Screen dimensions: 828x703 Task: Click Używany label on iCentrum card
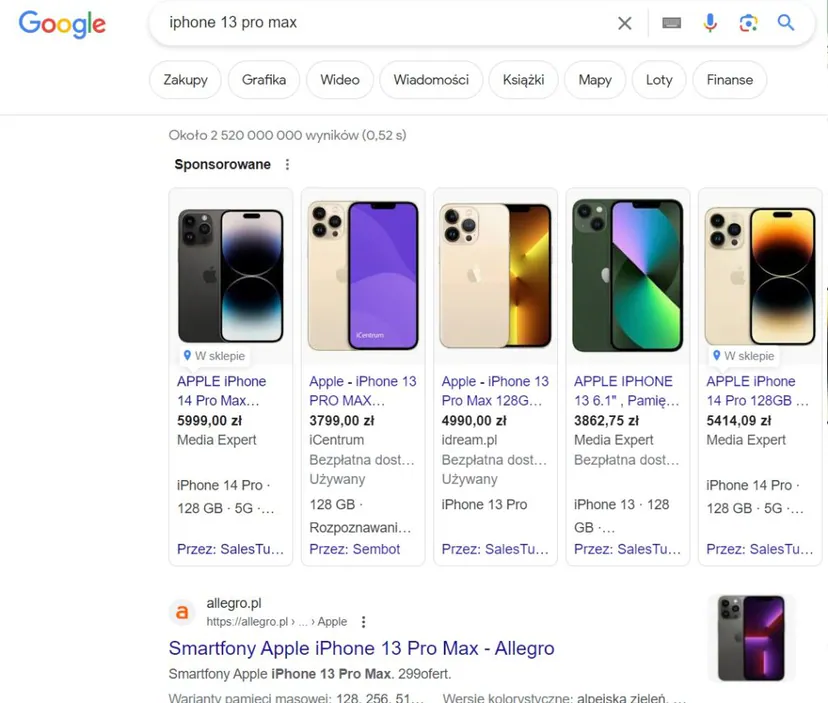337,479
